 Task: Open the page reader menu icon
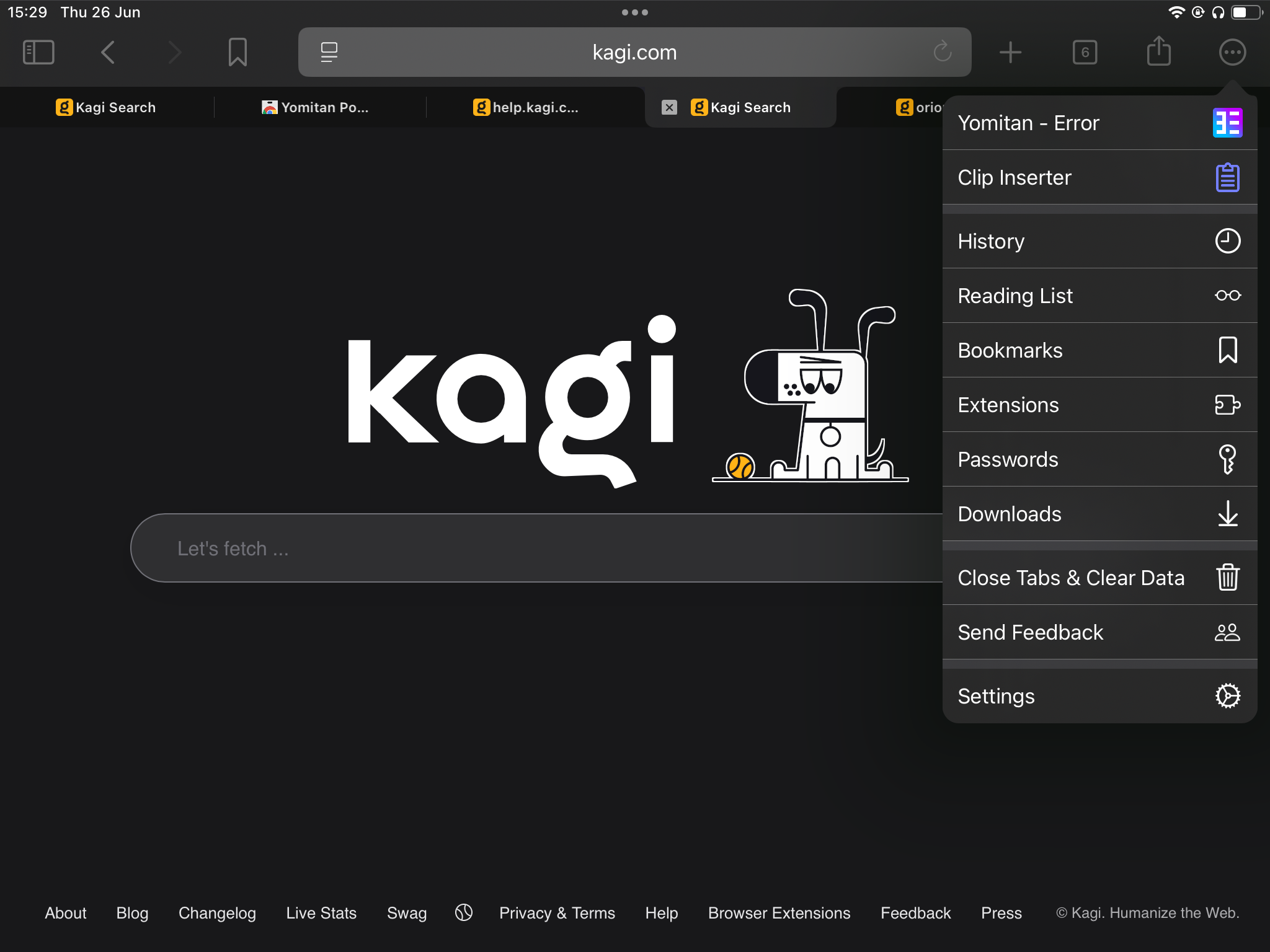coord(329,52)
